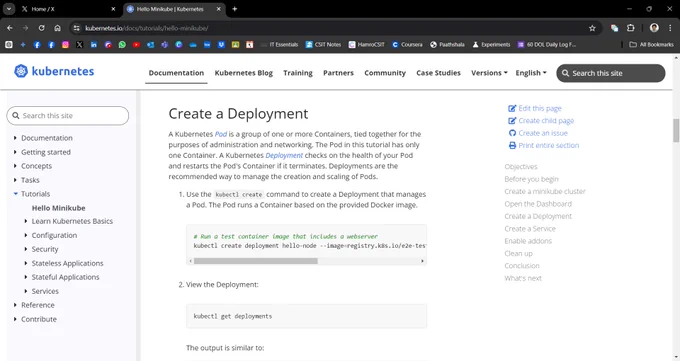
Task: Jump to Open the Dashboard in page contents
Action: point(538,204)
